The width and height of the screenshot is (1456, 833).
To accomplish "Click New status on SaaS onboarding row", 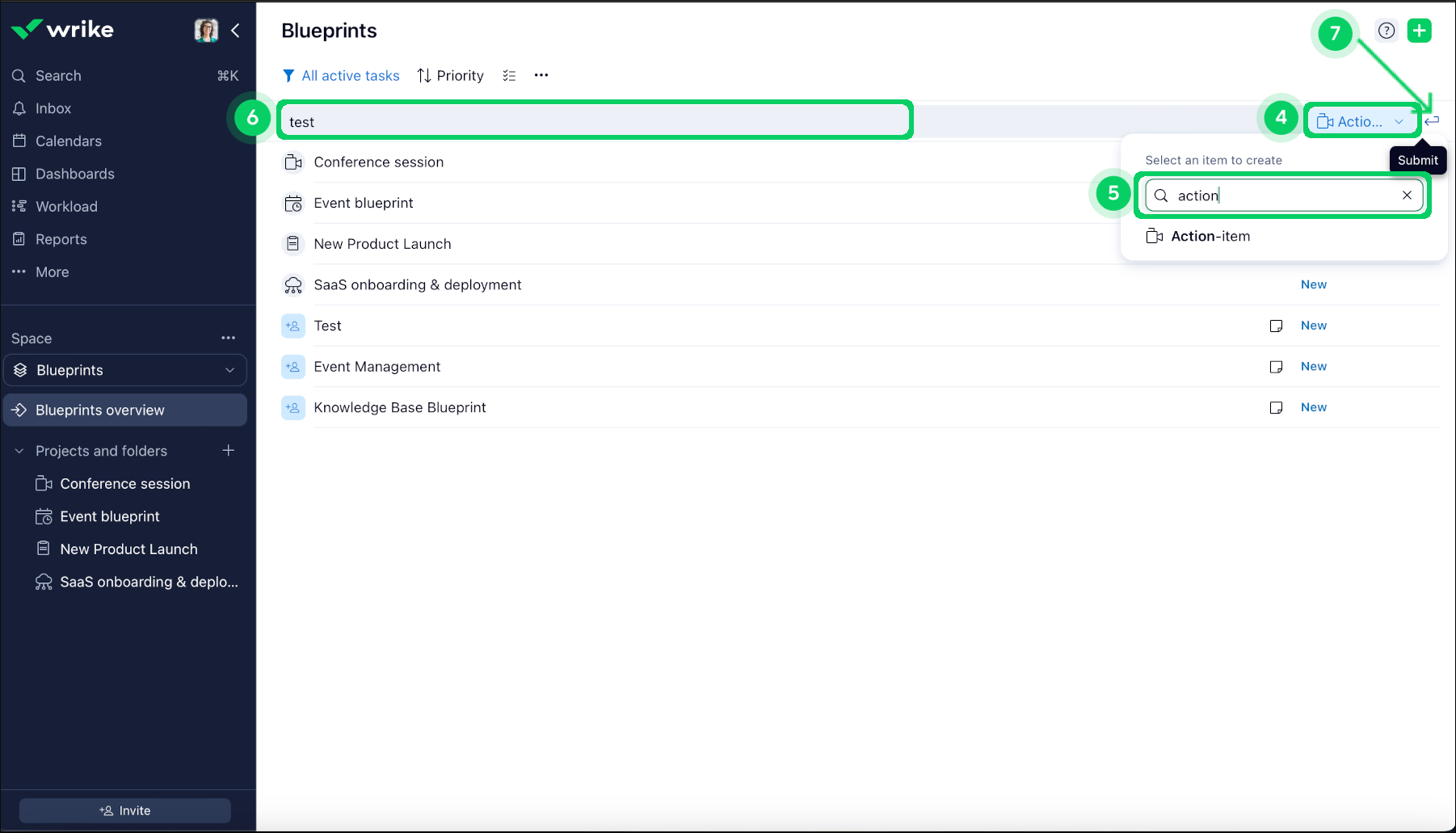I will tap(1314, 284).
